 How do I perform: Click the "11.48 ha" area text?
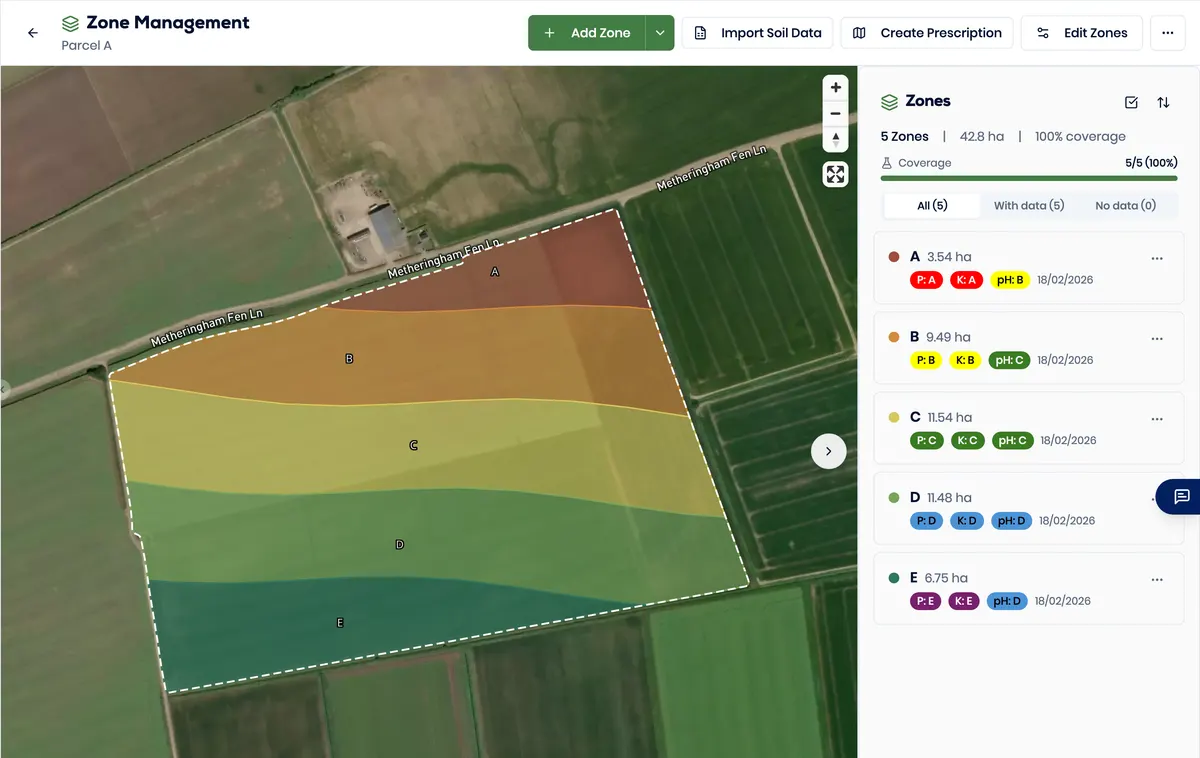pyautogui.click(x=949, y=497)
